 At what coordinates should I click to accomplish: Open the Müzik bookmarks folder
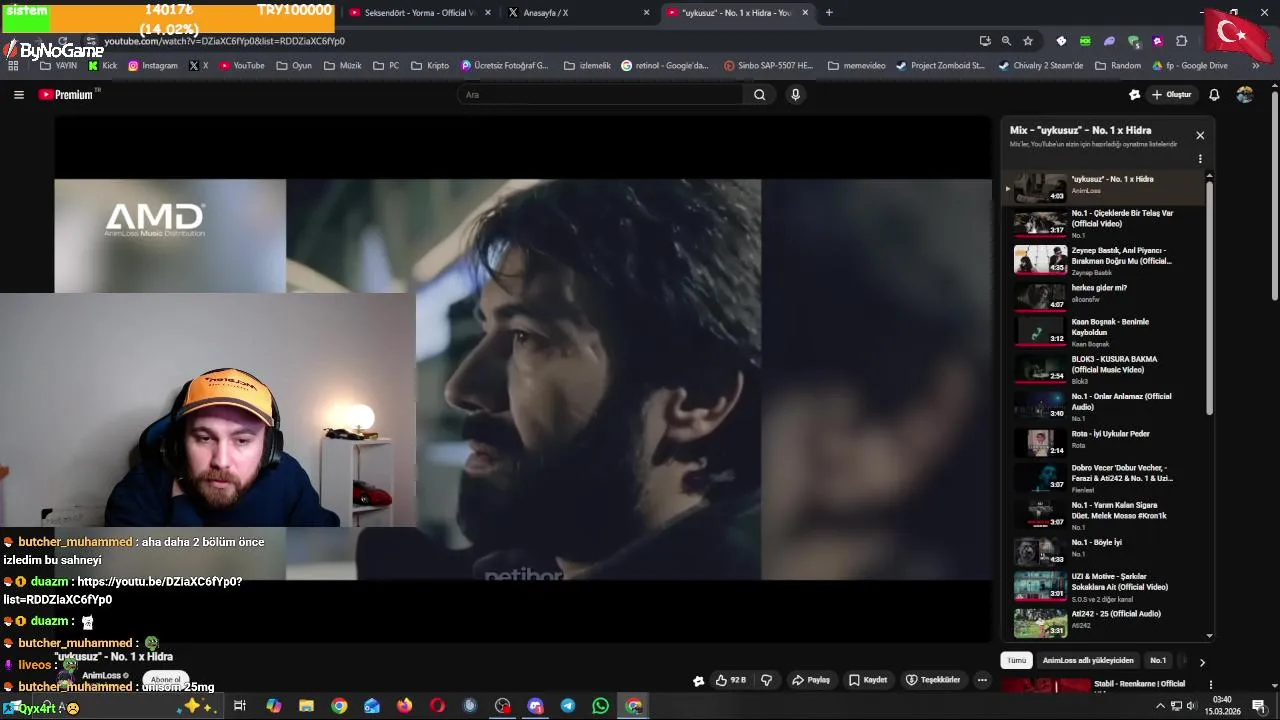(343, 66)
